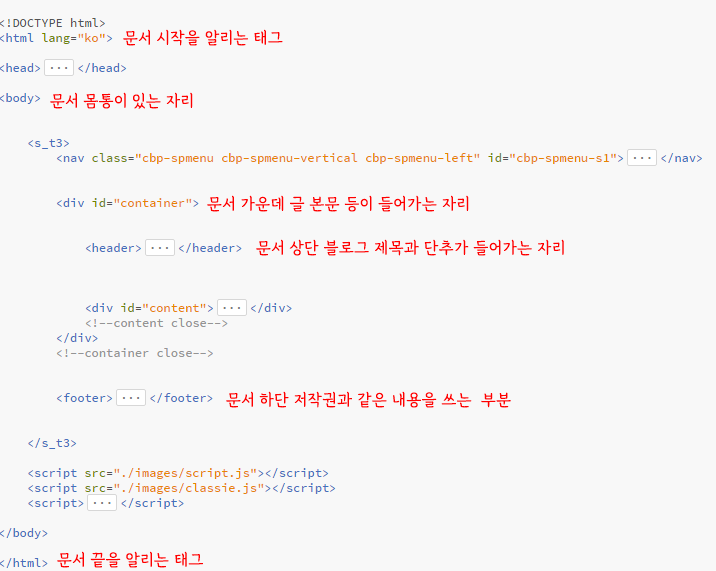Screen dimensions: 716x571
Task: Click the closing </s_t3> tag
Action: coord(52,443)
